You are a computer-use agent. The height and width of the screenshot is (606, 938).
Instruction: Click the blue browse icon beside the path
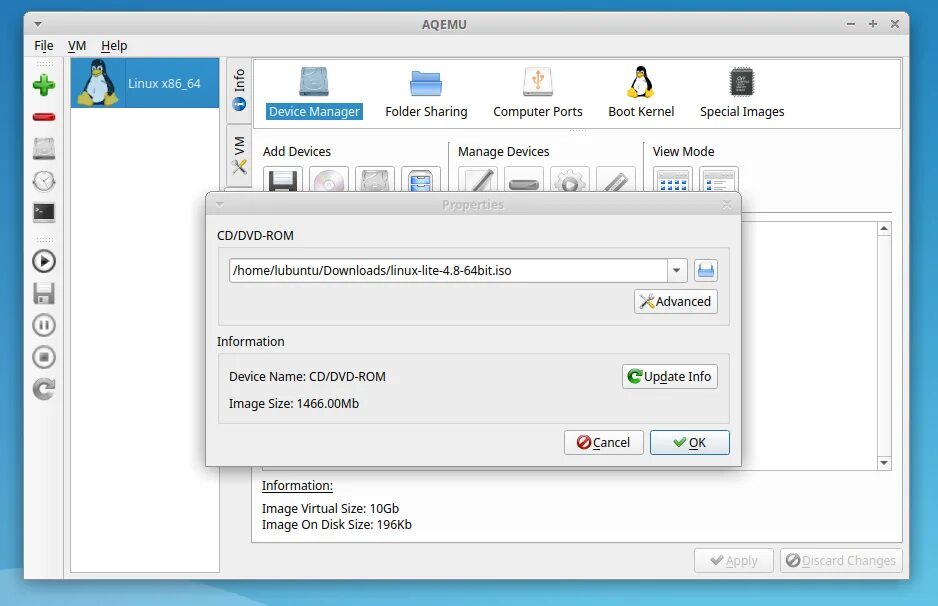706,270
